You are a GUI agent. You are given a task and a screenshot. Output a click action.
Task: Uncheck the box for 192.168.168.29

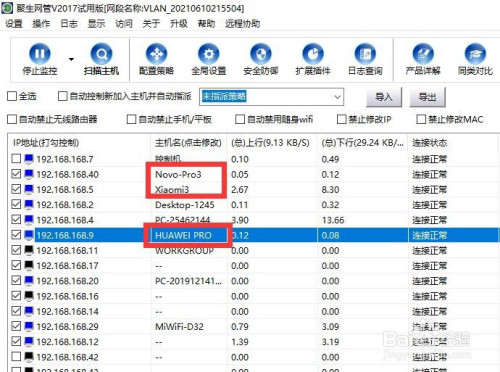click(x=16, y=326)
